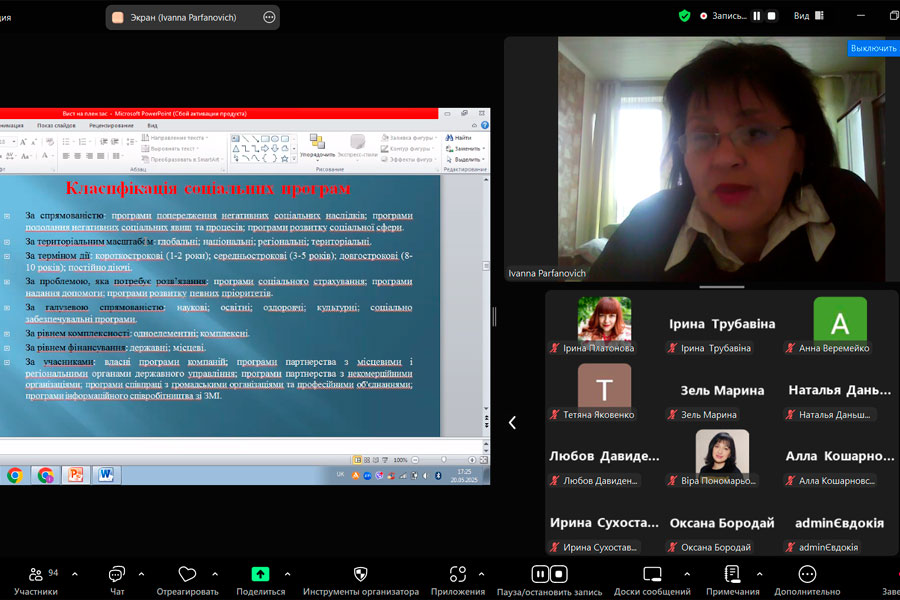Screen dimensions: 900x600
Task: Click PowerPoint help question mark icon
Action: [485, 125]
